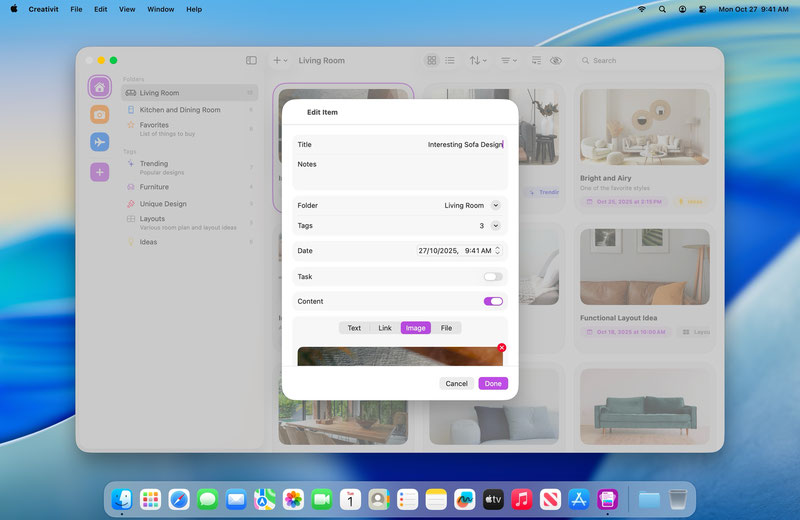Toggle the eye visibility icon in toolbar
Image resolution: width=800 pixels, height=520 pixels.
(x=556, y=61)
